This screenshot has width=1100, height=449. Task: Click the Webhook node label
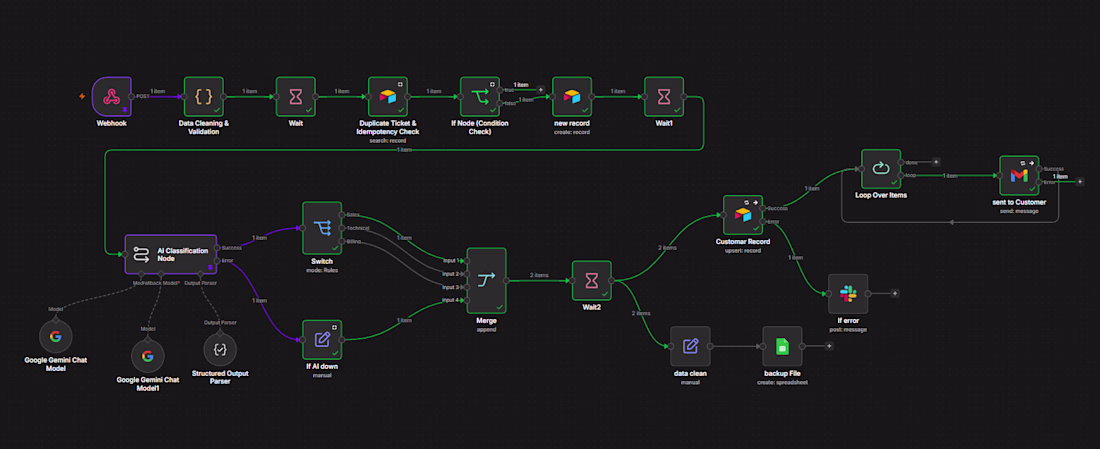click(x=111, y=123)
